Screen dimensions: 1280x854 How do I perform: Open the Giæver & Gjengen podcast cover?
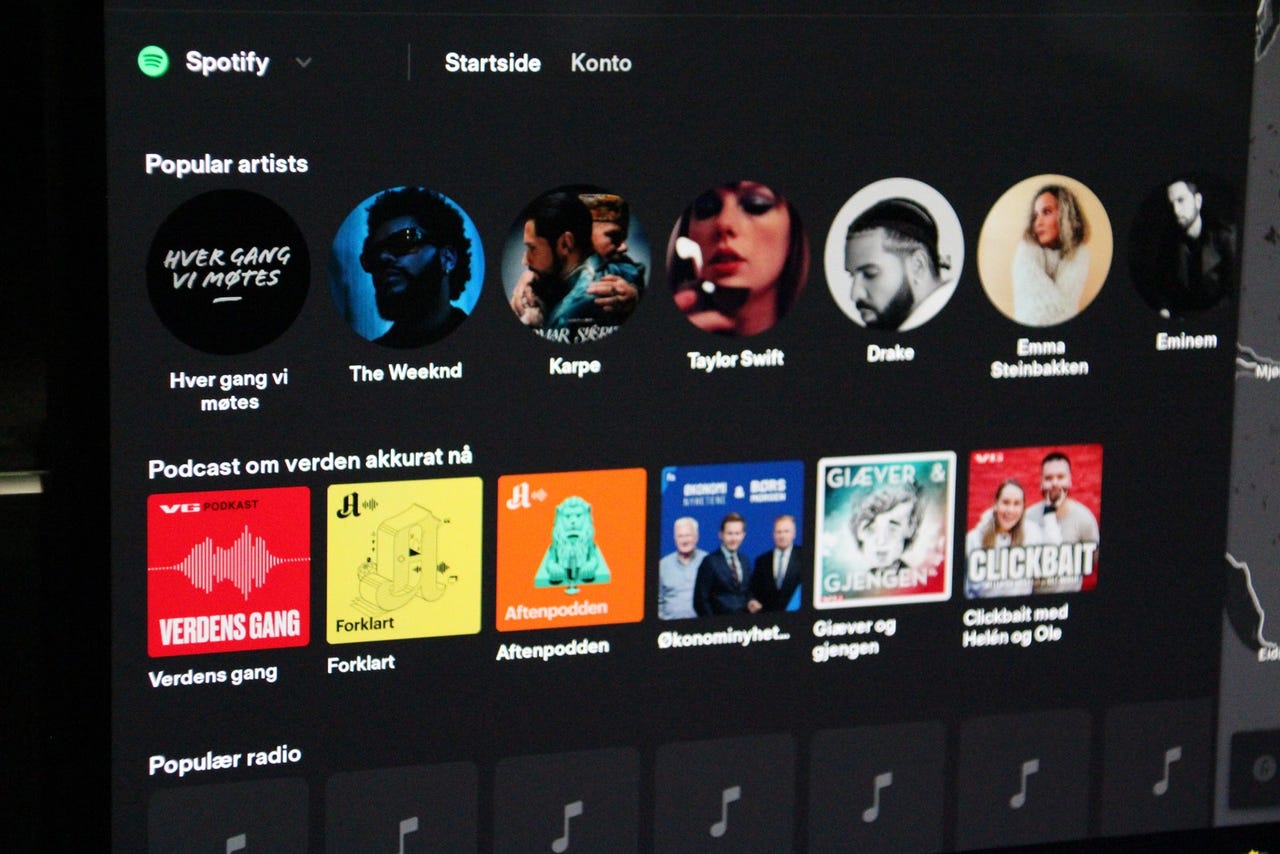tap(884, 530)
